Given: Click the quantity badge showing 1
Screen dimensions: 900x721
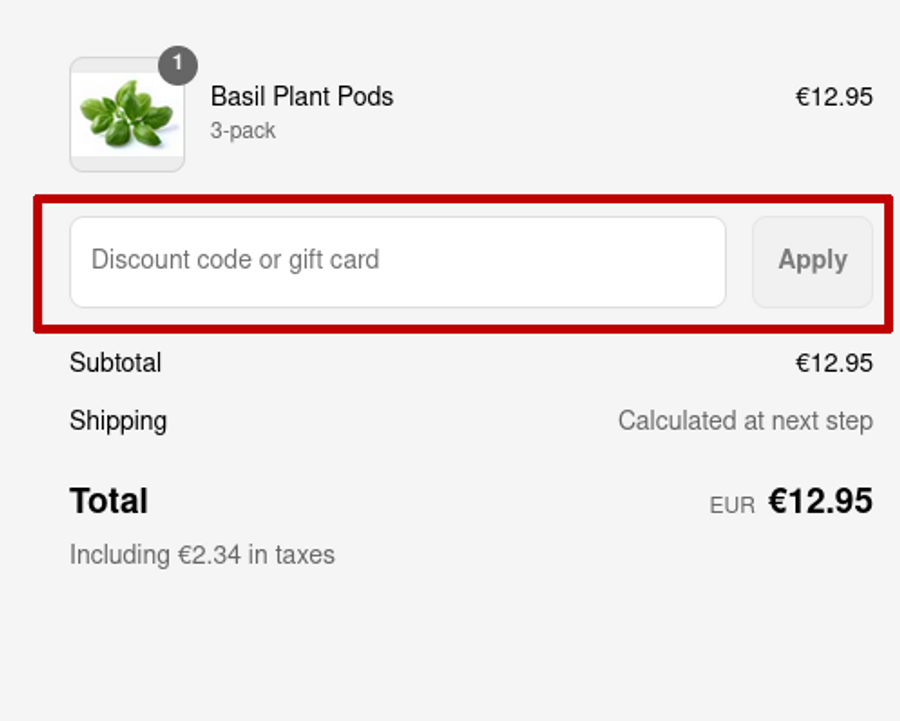Looking at the screenshot, I should [x=178, y=65].
